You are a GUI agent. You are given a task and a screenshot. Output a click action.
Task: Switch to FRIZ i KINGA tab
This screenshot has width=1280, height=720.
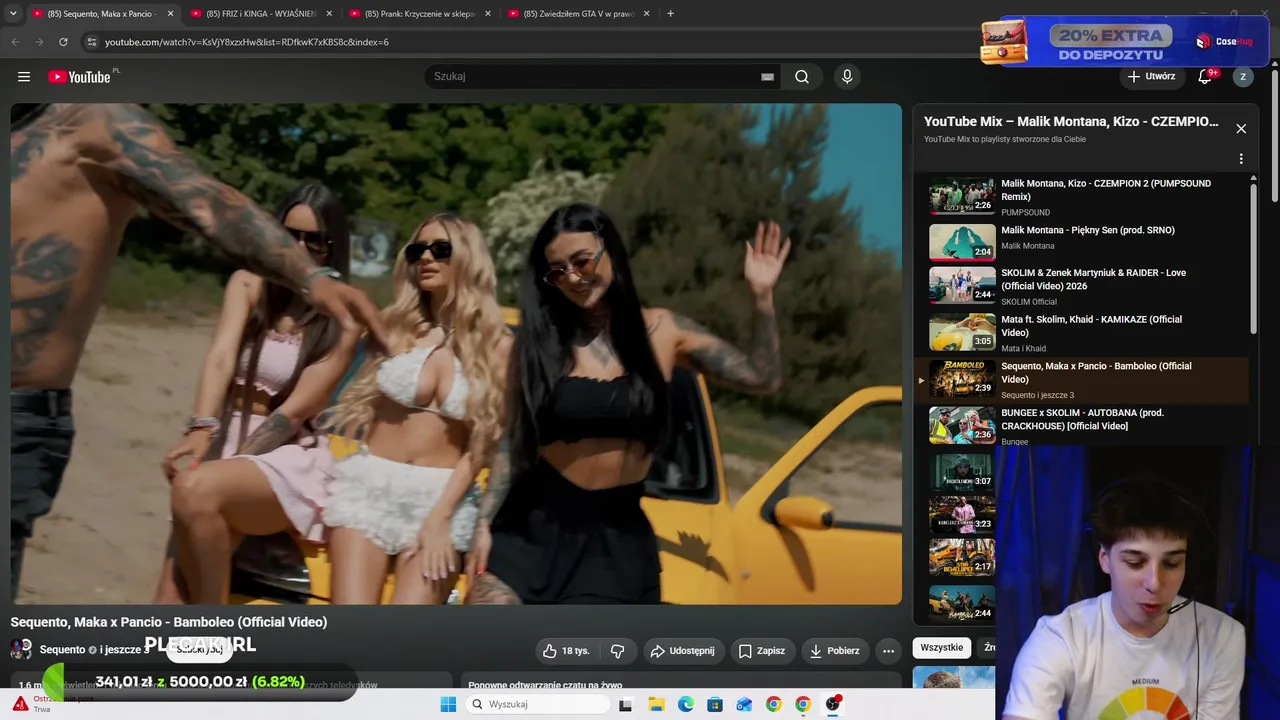point(261,14)
